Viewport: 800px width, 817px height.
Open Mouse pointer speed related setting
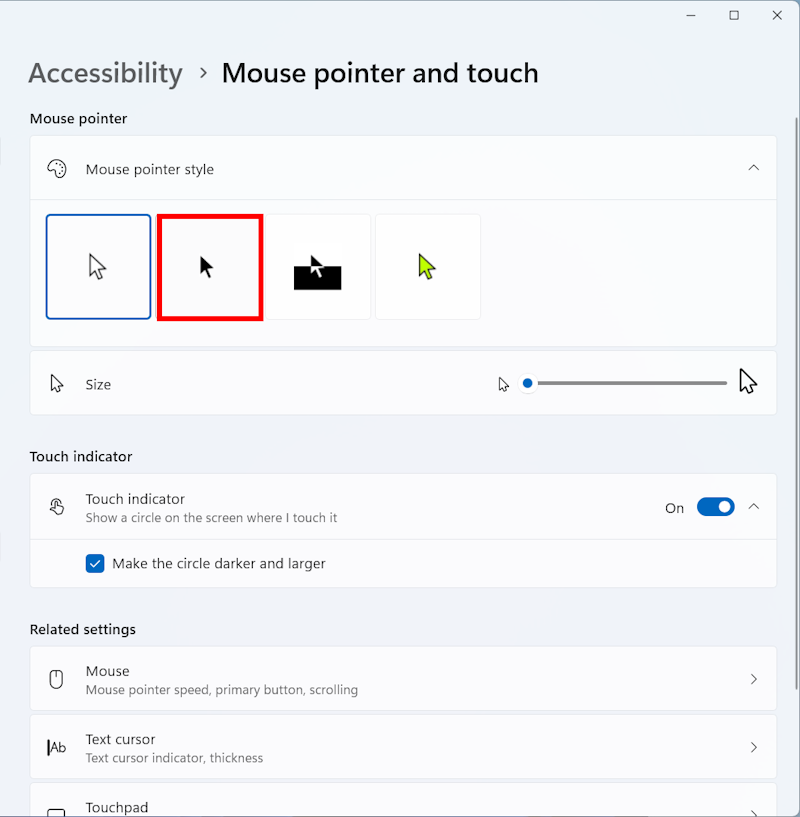[x=221, y=689]
